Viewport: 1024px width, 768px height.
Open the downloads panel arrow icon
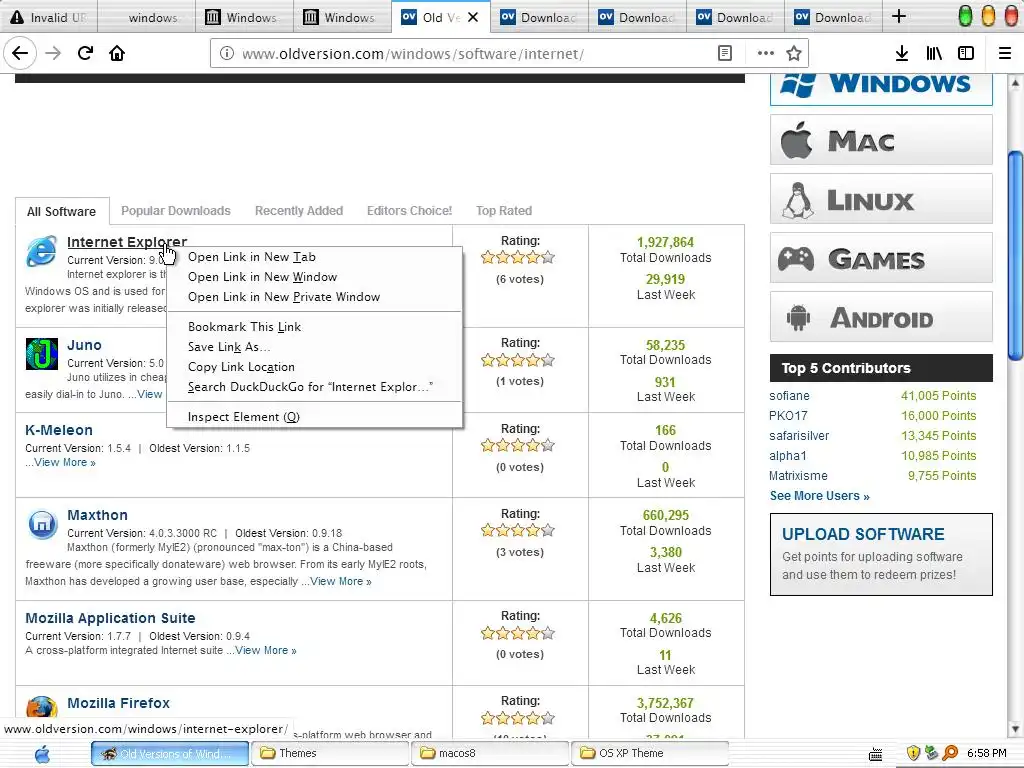(902, 54)
